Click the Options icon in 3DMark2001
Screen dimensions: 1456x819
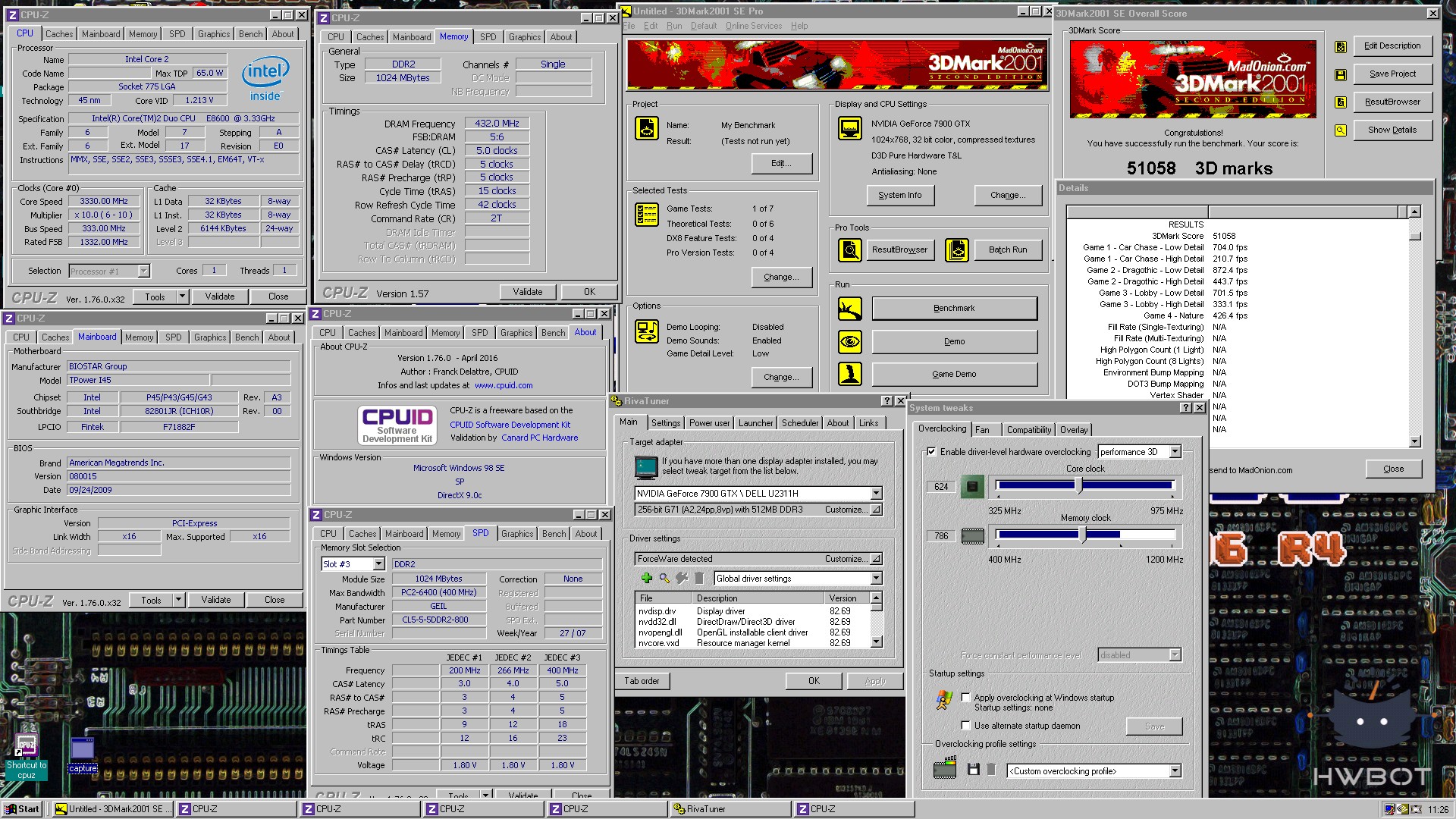(646, 331)
